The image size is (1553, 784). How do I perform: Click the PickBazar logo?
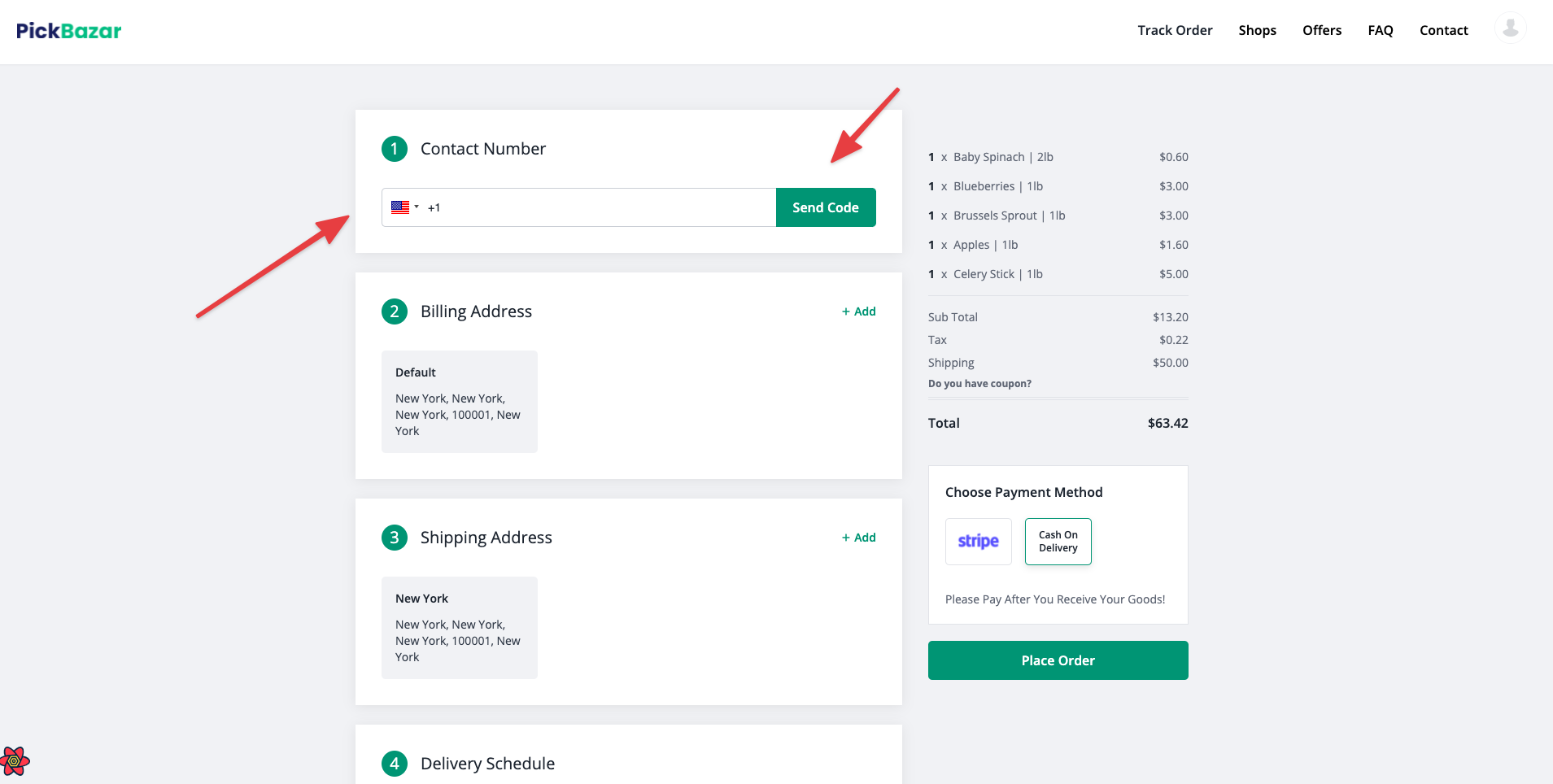(x=69, y=31)
